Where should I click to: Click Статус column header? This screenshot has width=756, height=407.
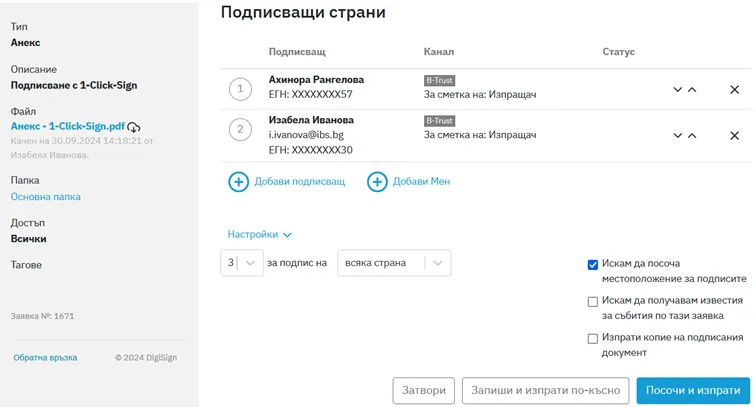coord(619,52)
